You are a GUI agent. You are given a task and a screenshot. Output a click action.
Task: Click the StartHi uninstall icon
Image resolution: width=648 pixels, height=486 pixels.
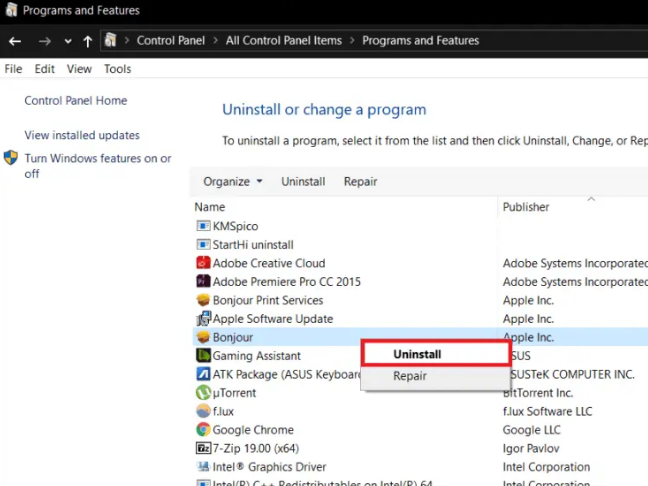pyautogui.click(x=203, y=244)
